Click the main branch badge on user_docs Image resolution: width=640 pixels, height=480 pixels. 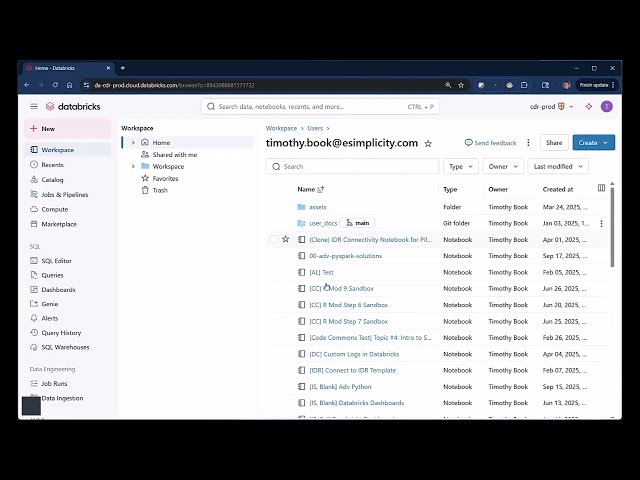(x=357, y=223)
